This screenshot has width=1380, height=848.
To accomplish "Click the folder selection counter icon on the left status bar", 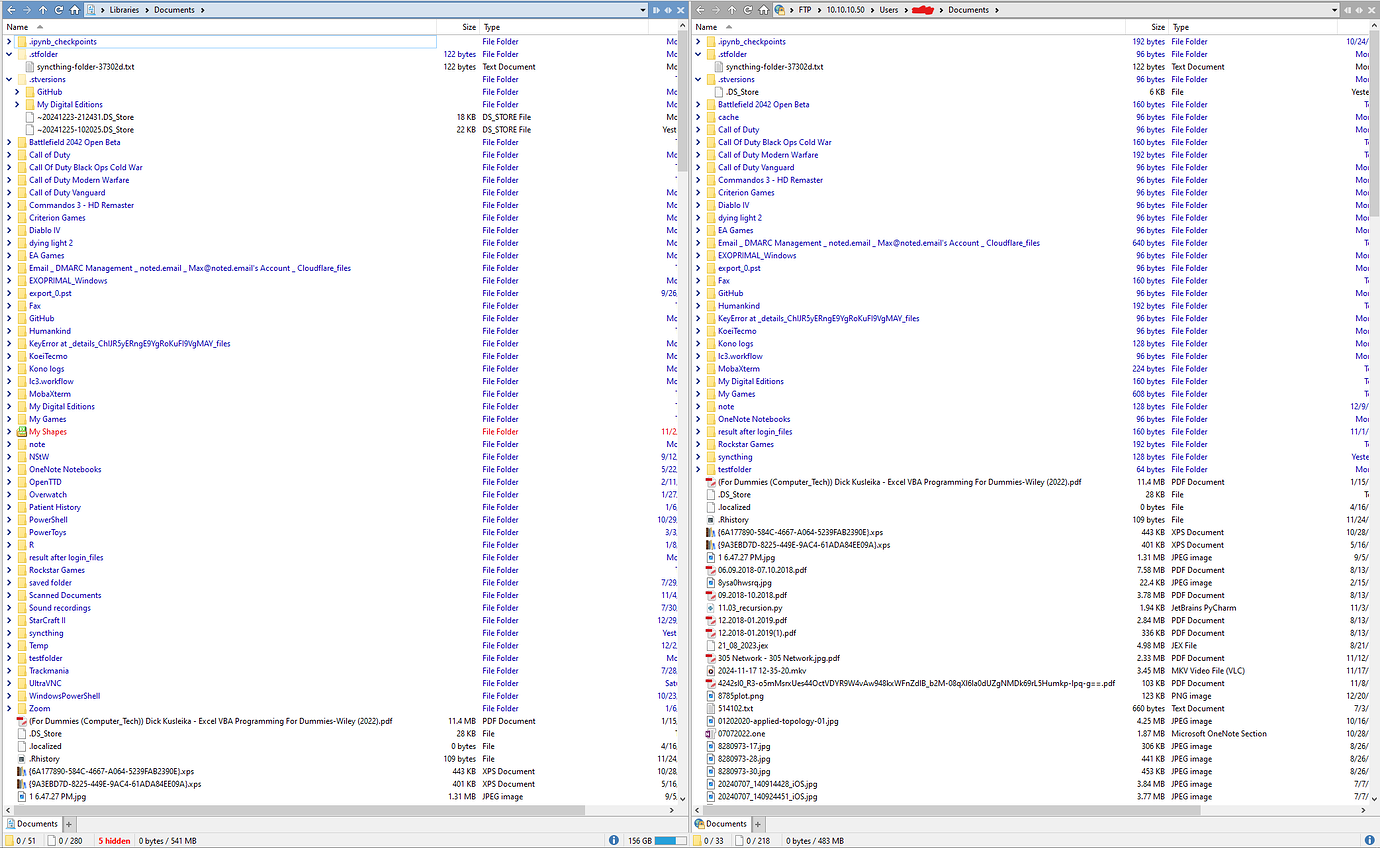I will click(9, 840).
